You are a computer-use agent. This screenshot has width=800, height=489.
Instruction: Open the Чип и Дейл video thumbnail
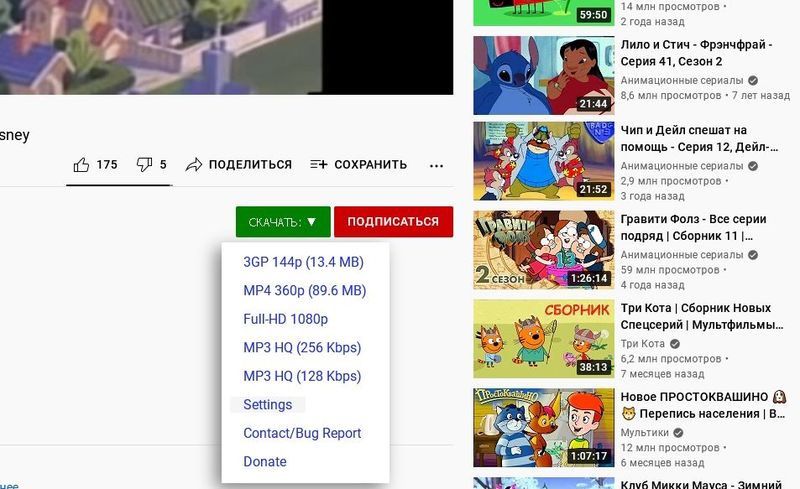tap(544, 161)
